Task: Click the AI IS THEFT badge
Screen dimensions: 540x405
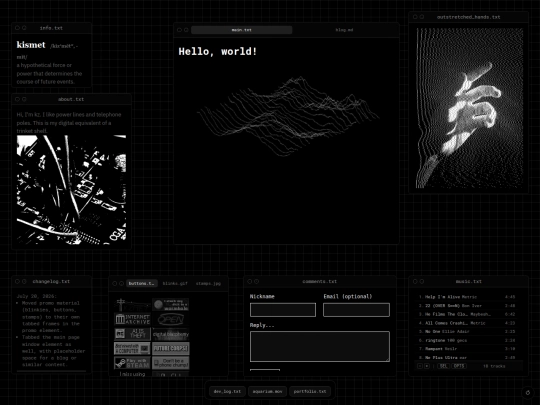Action: coord(132,334)
